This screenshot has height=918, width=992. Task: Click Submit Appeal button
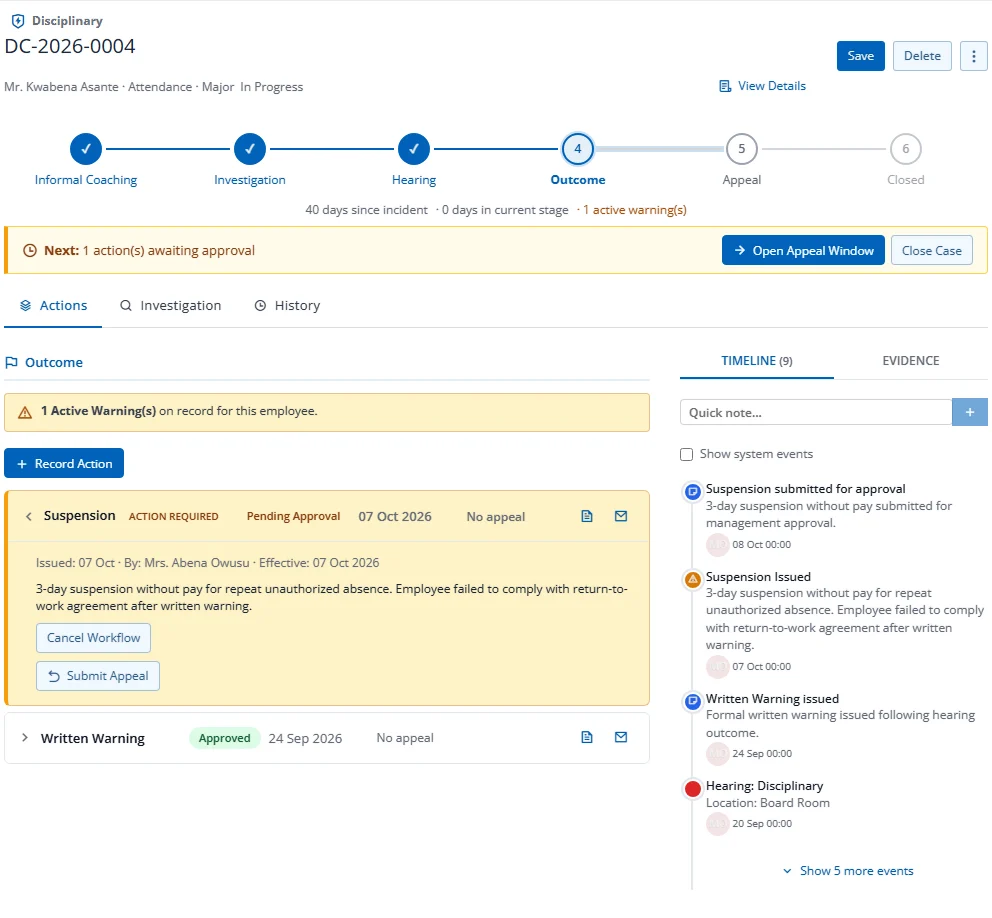98,676
